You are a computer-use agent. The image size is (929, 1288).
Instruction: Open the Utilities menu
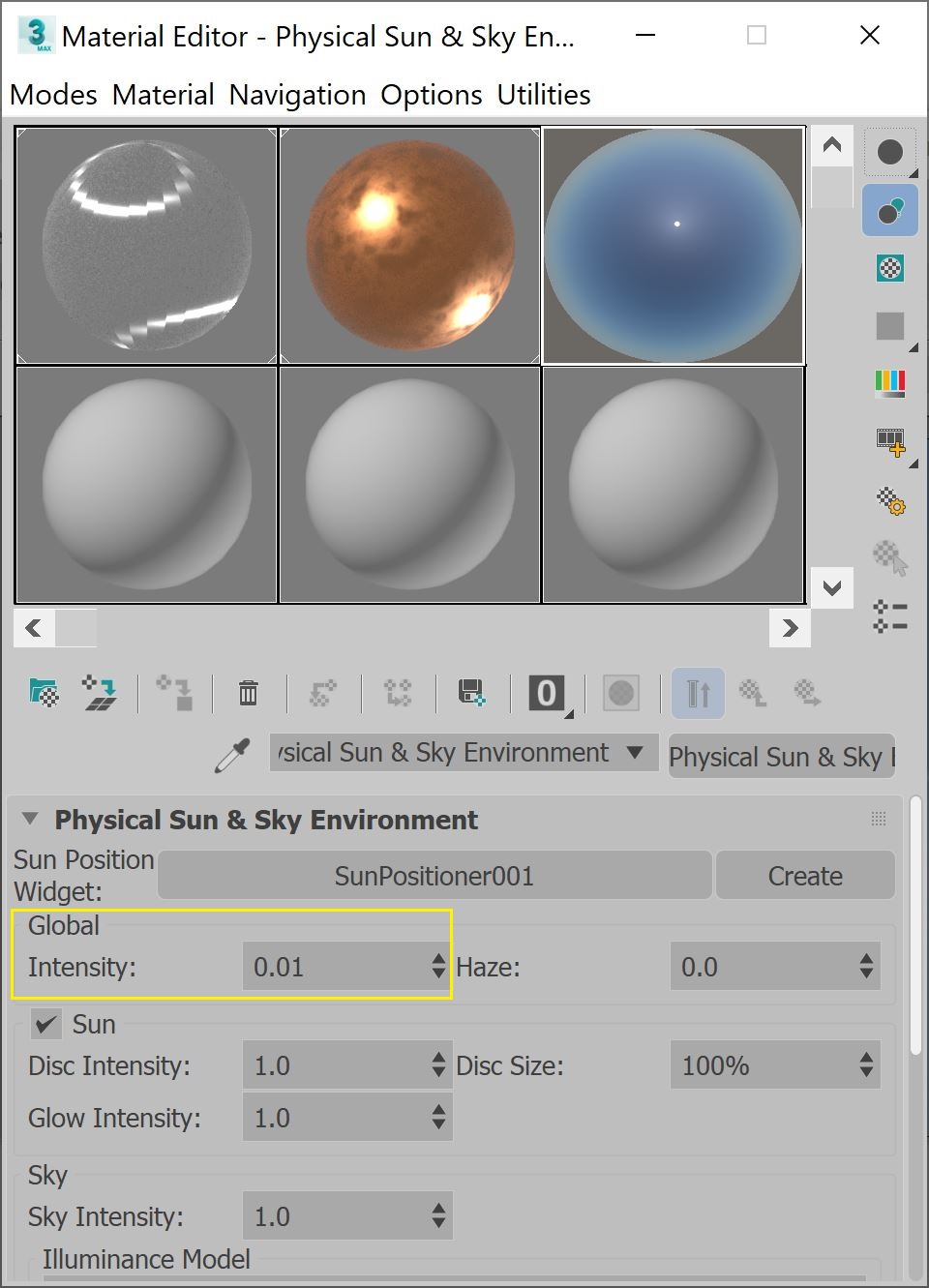(x=543, y=95)
